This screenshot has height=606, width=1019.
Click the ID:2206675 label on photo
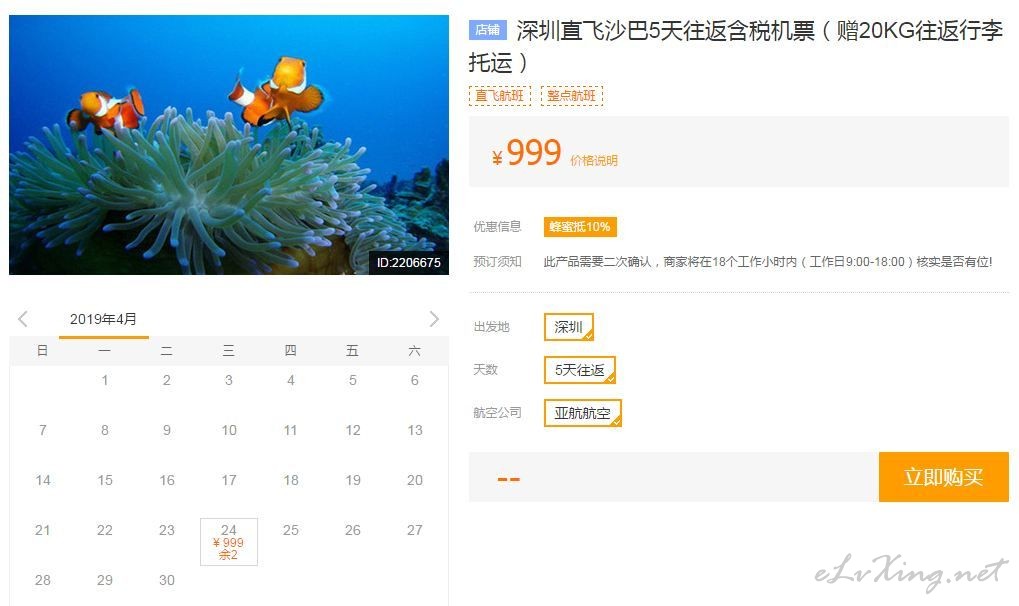pos(408,263)
